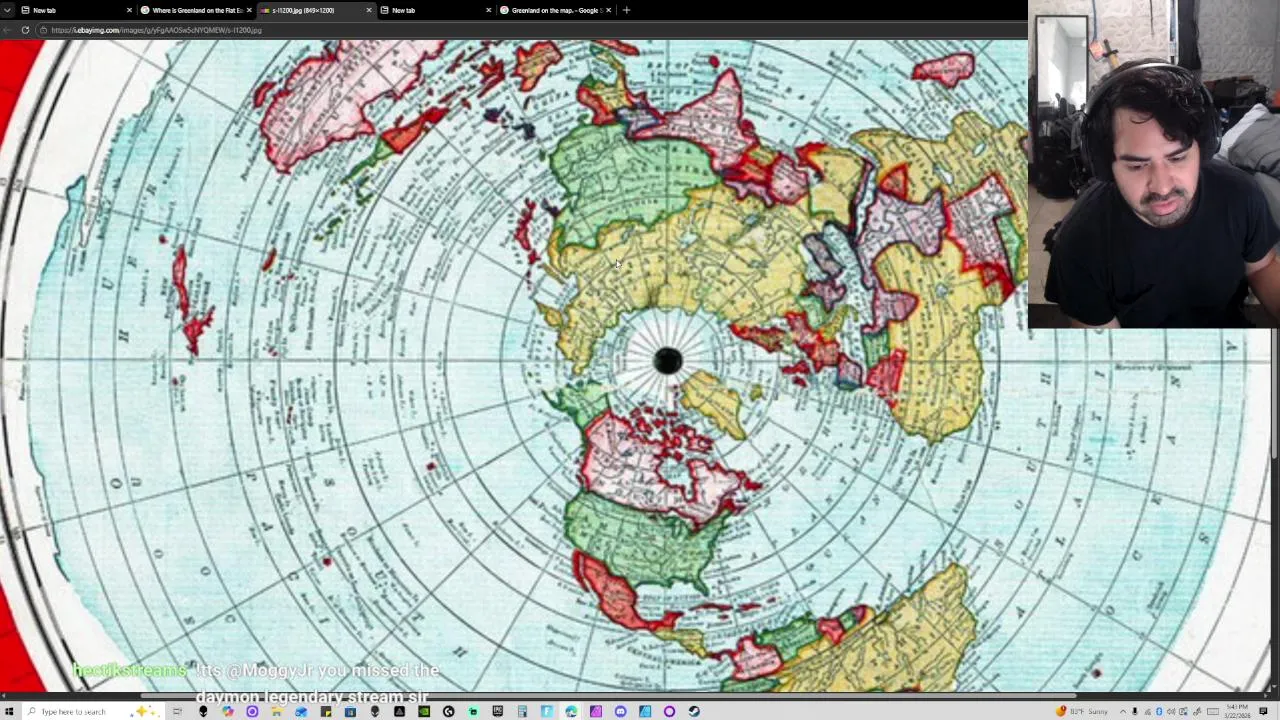Open colorful Copilot app icon in taskbar
The height and width of the screenshot is (720, 1280).
coord(228,711)
